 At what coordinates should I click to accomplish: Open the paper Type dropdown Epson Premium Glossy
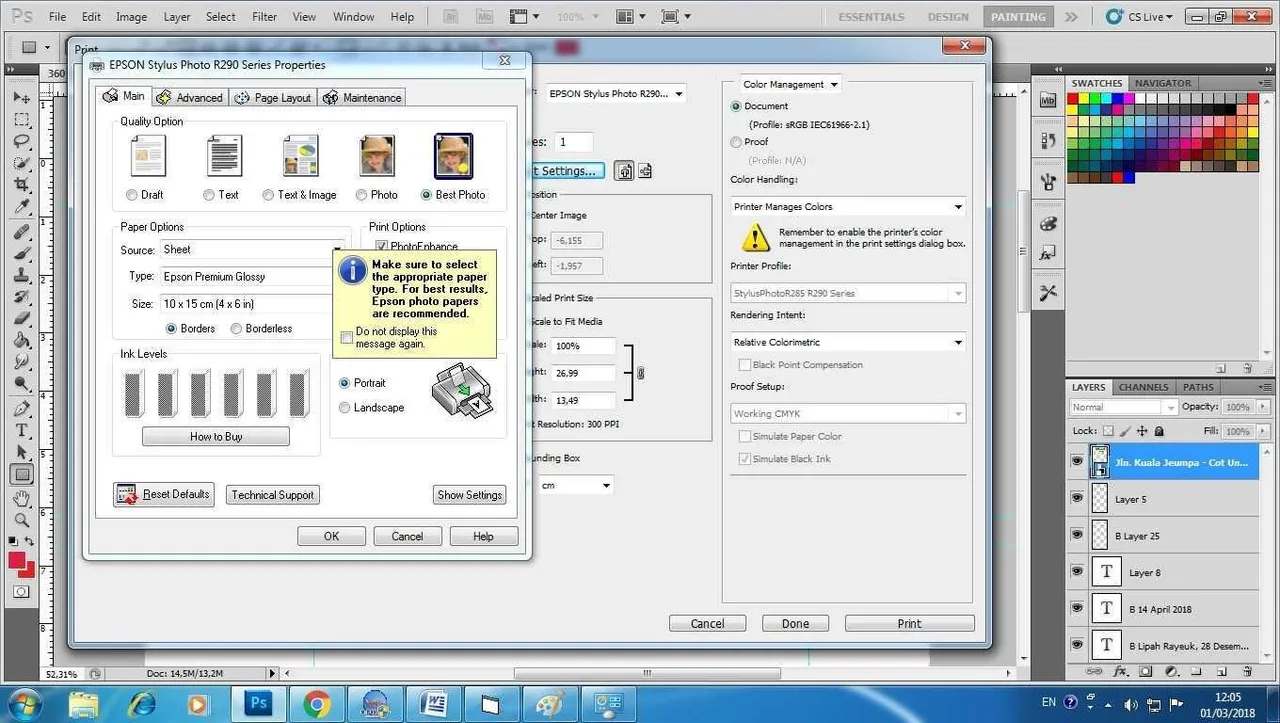click(x=252, y=276)
